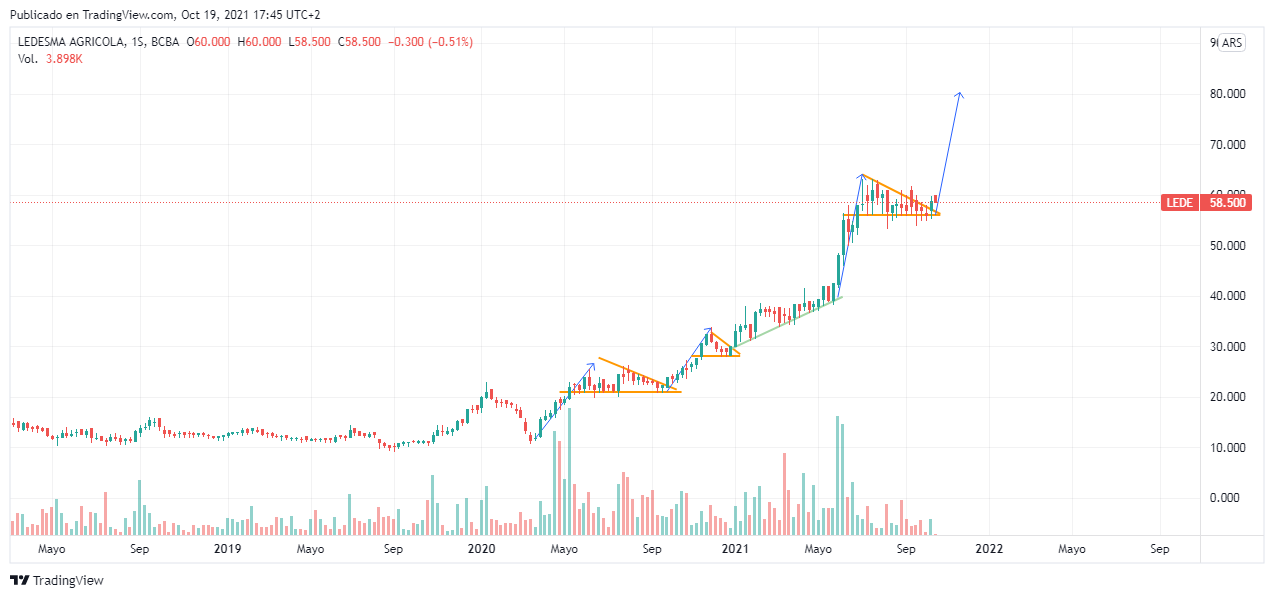
Task: Click the TradingView logo icon
Action: 19,580
